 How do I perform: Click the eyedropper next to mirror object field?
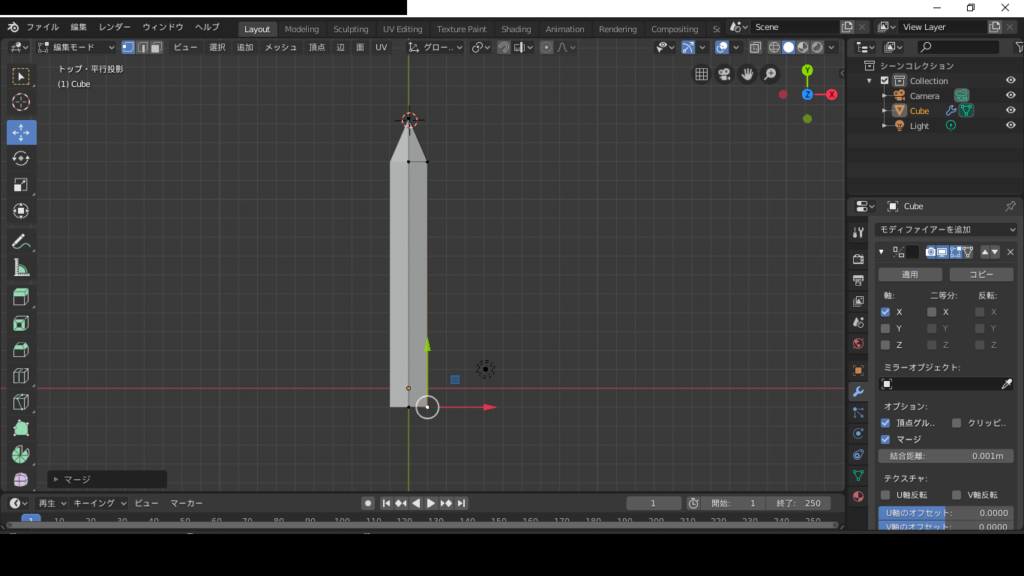coord(1006,384)
